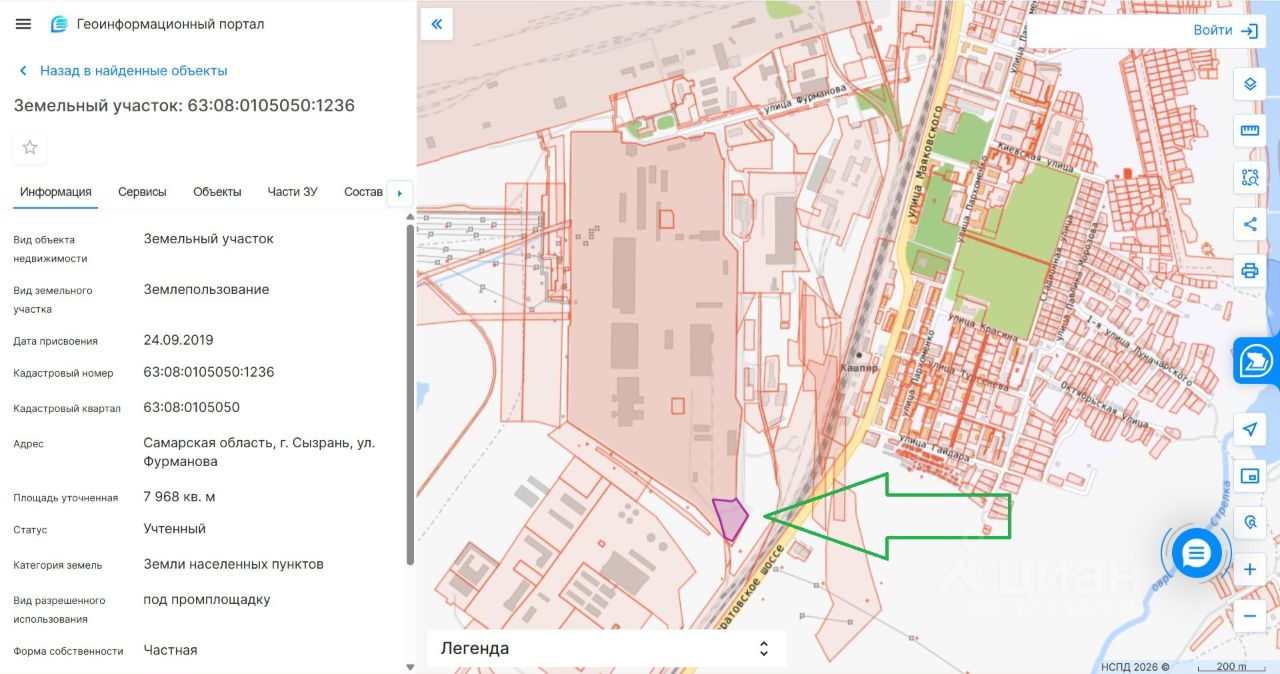Add parcel to favorites with star icon

[30, 148]
